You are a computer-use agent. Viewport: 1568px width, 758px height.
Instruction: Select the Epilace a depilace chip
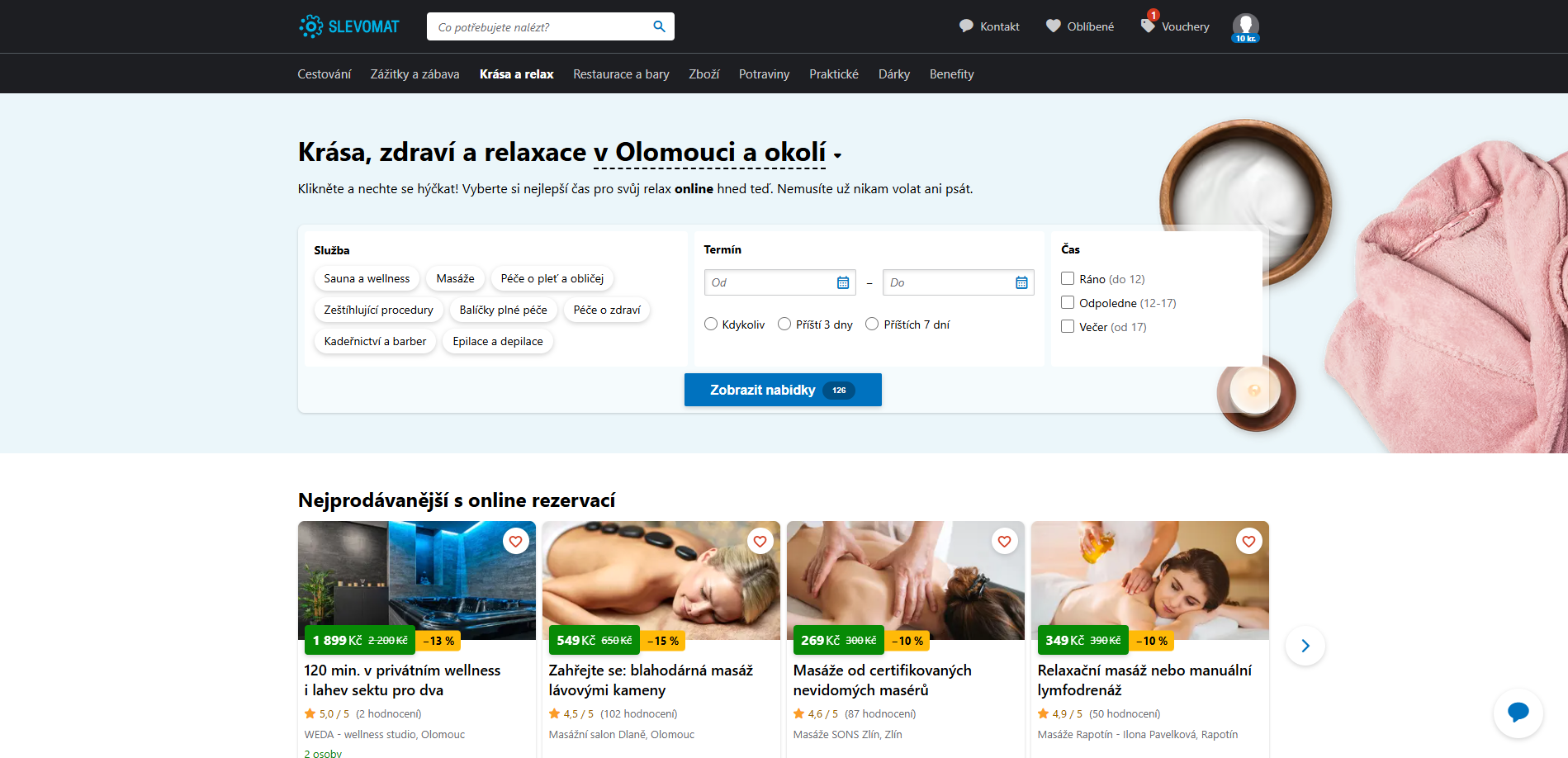pos(498,342)
